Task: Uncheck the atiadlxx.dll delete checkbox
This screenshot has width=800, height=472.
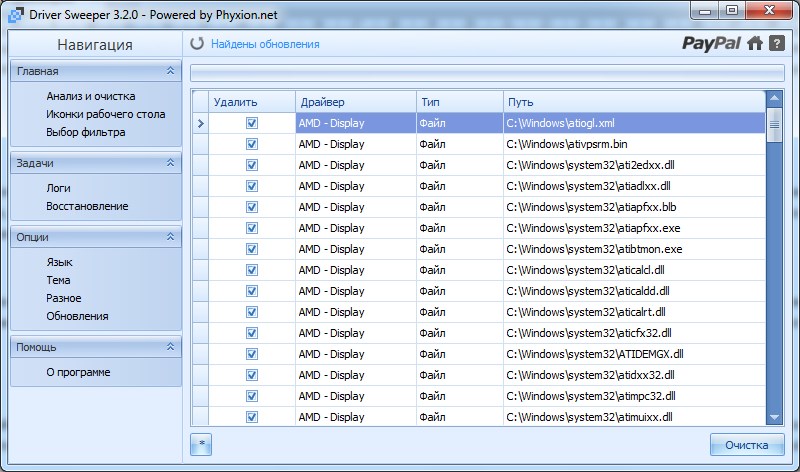Action: (252, 186)
